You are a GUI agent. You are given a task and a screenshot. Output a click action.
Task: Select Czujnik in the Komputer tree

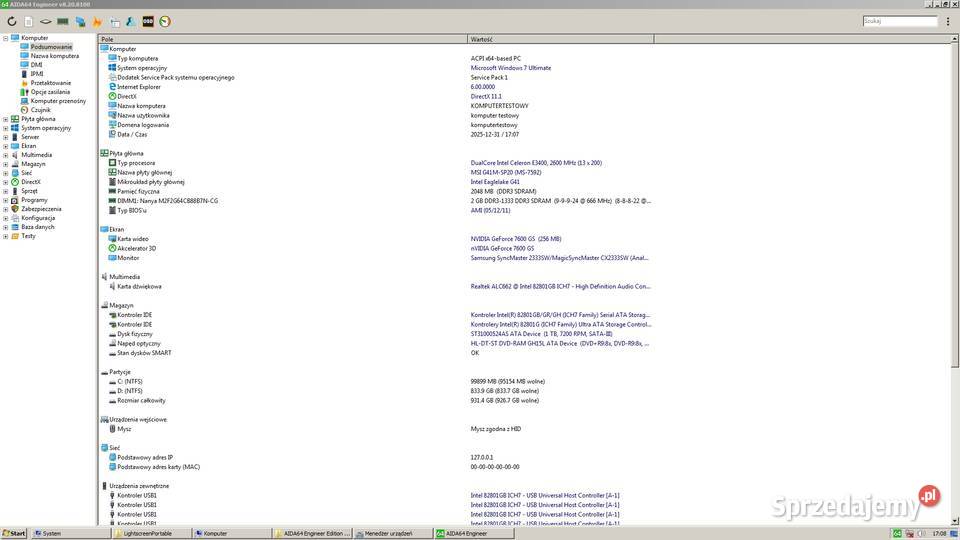click(40, 110)
